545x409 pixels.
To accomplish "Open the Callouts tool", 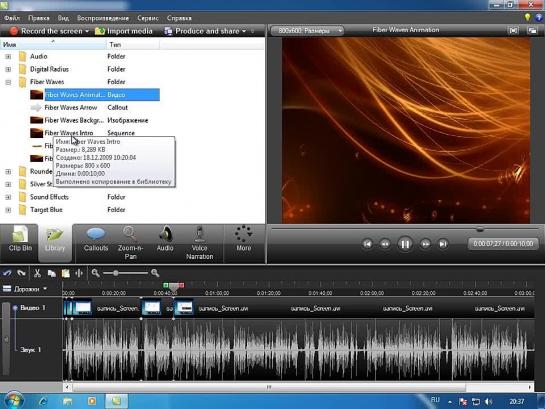I will coord(96,239).
